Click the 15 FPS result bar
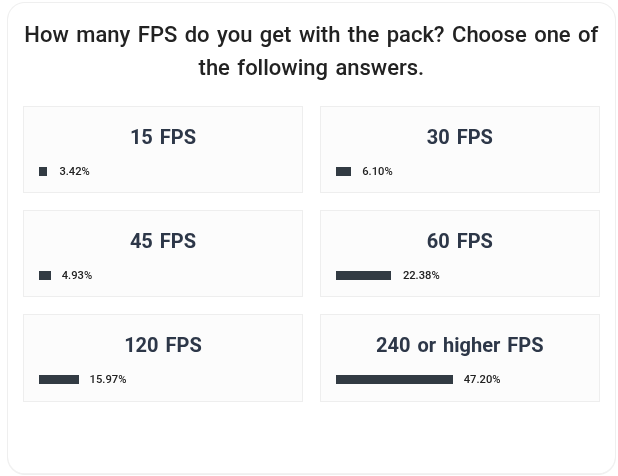618x476 pixels. [43, 172]
